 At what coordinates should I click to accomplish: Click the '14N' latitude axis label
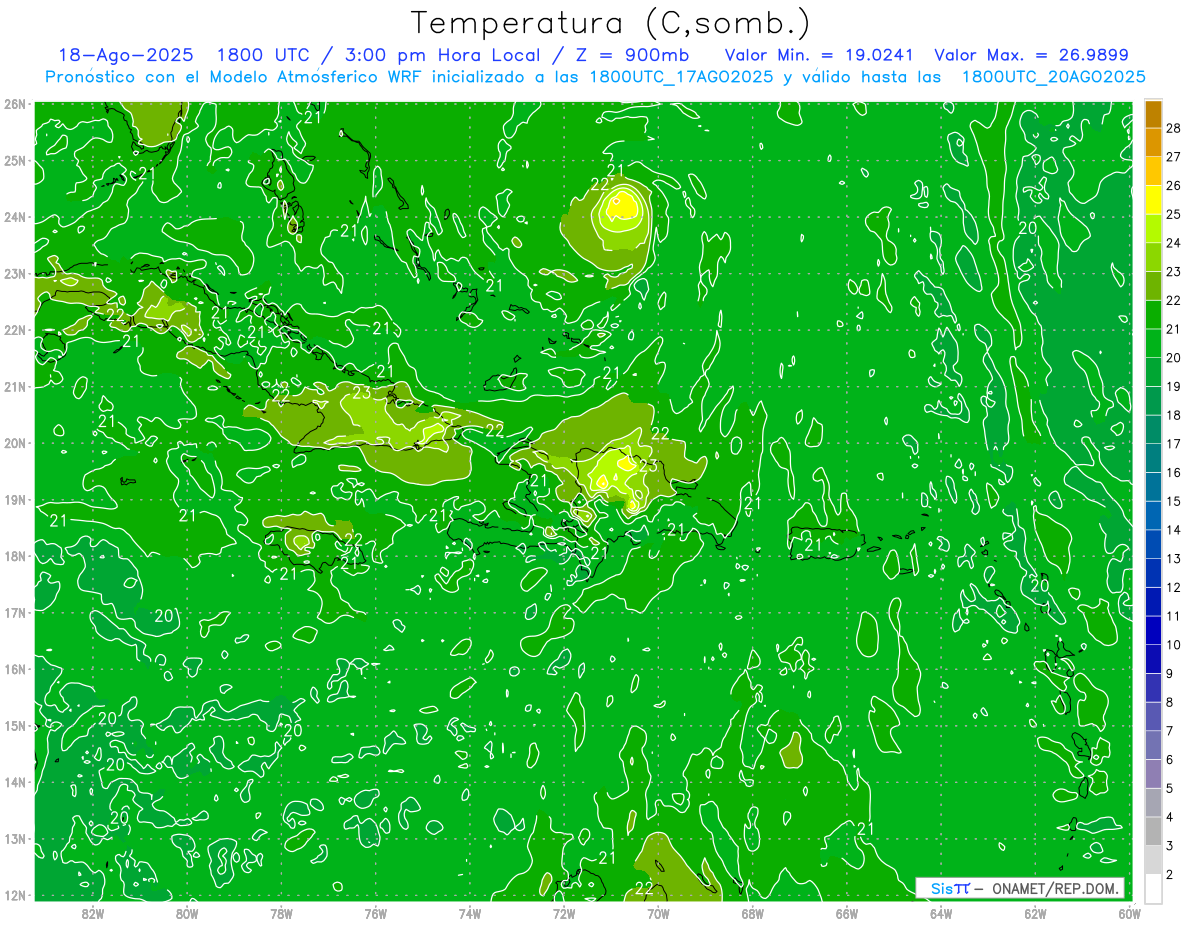15,782
